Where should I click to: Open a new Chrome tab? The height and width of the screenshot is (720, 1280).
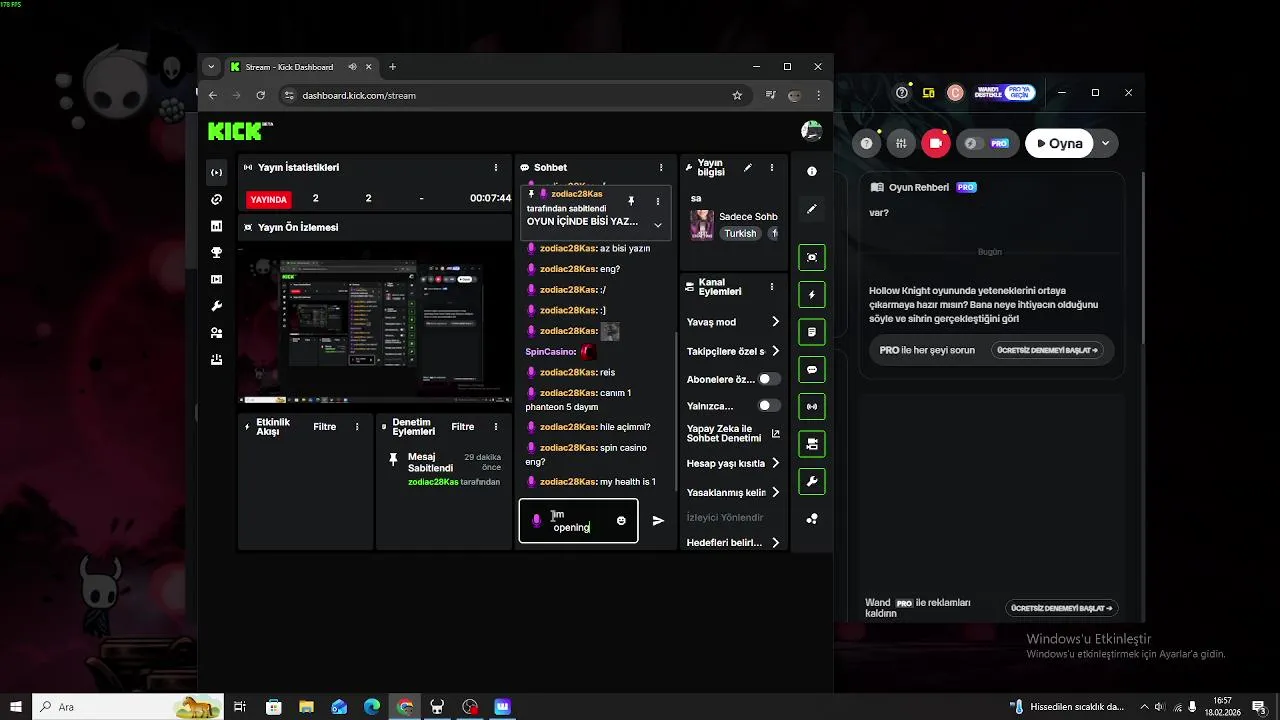point(392,67)
